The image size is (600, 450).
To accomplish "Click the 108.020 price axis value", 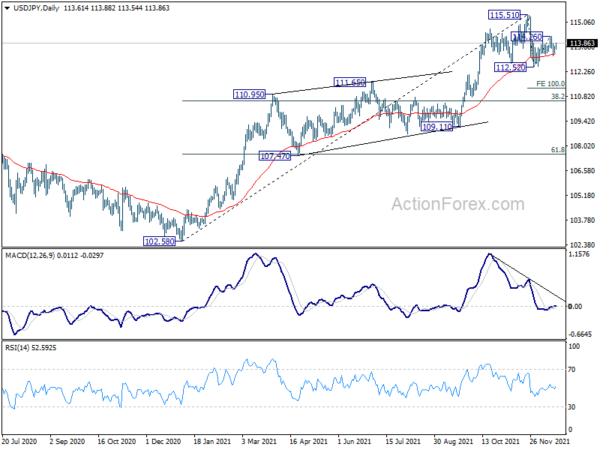I will pos(582,146).
